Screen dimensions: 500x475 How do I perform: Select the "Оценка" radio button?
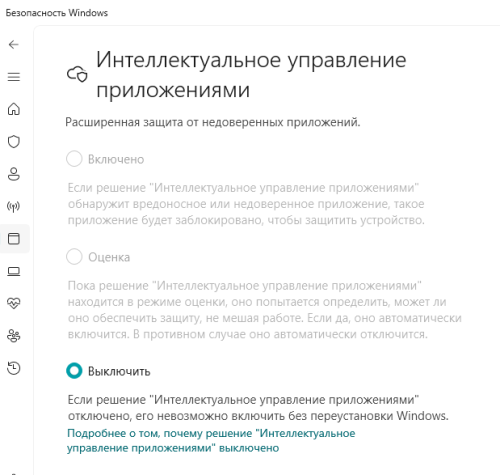pyautogui.click(x=74, y=257)
